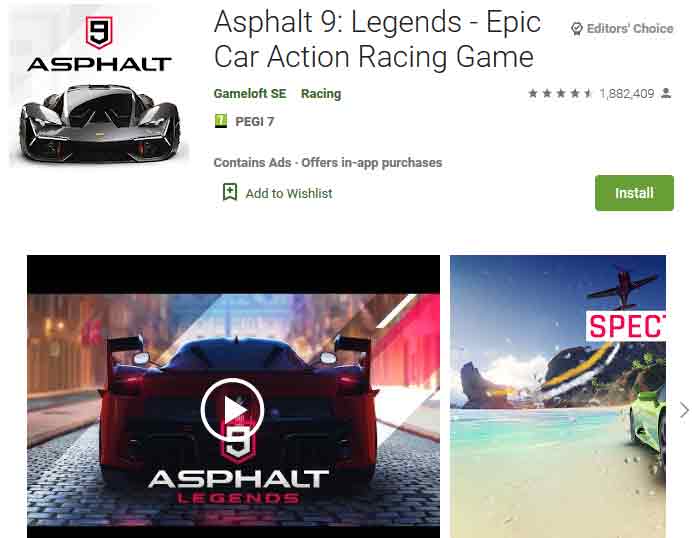
Task: Click the PEGI 7 rating label
Action: pos(255,121)
